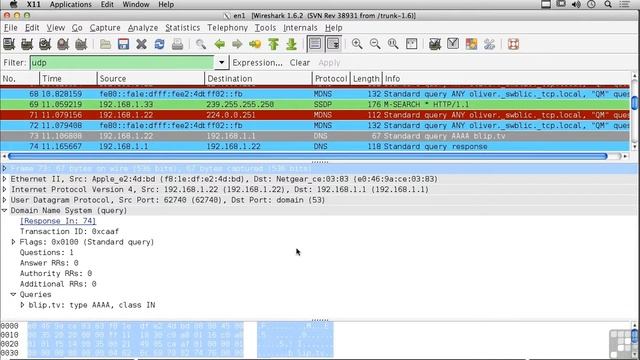The image size is (640, 360).
Task: Open the Analyze menu
Action: pos(143,28)
